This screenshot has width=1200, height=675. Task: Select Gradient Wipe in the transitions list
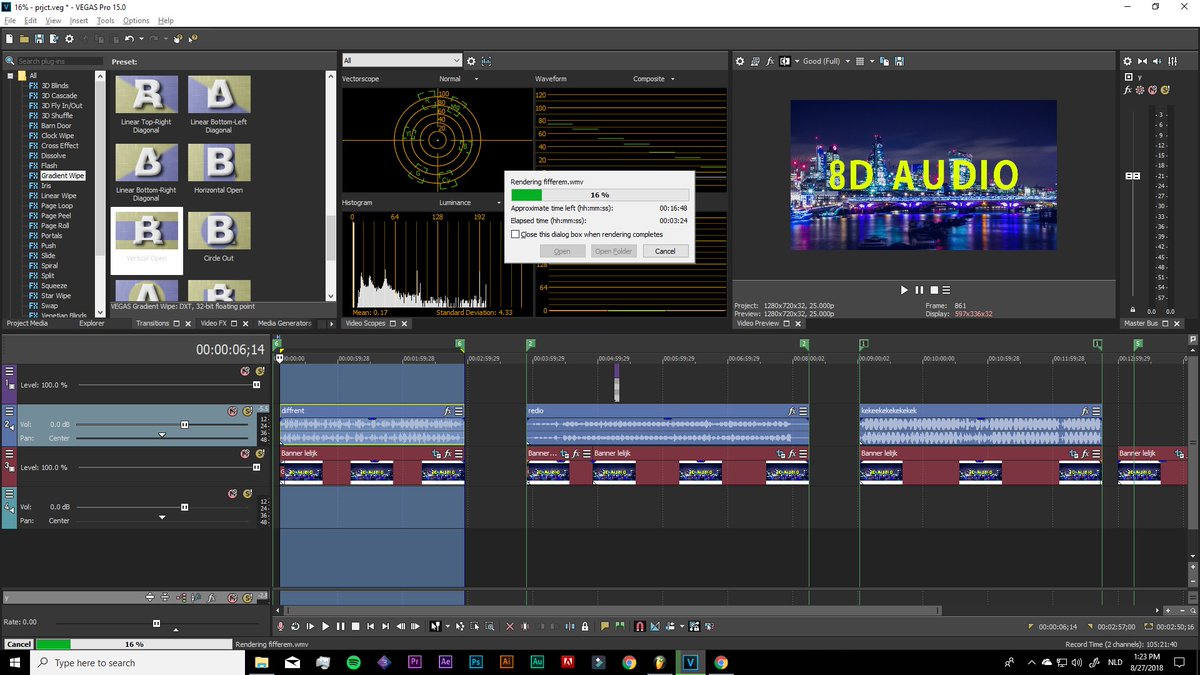(x=62, y=176)
